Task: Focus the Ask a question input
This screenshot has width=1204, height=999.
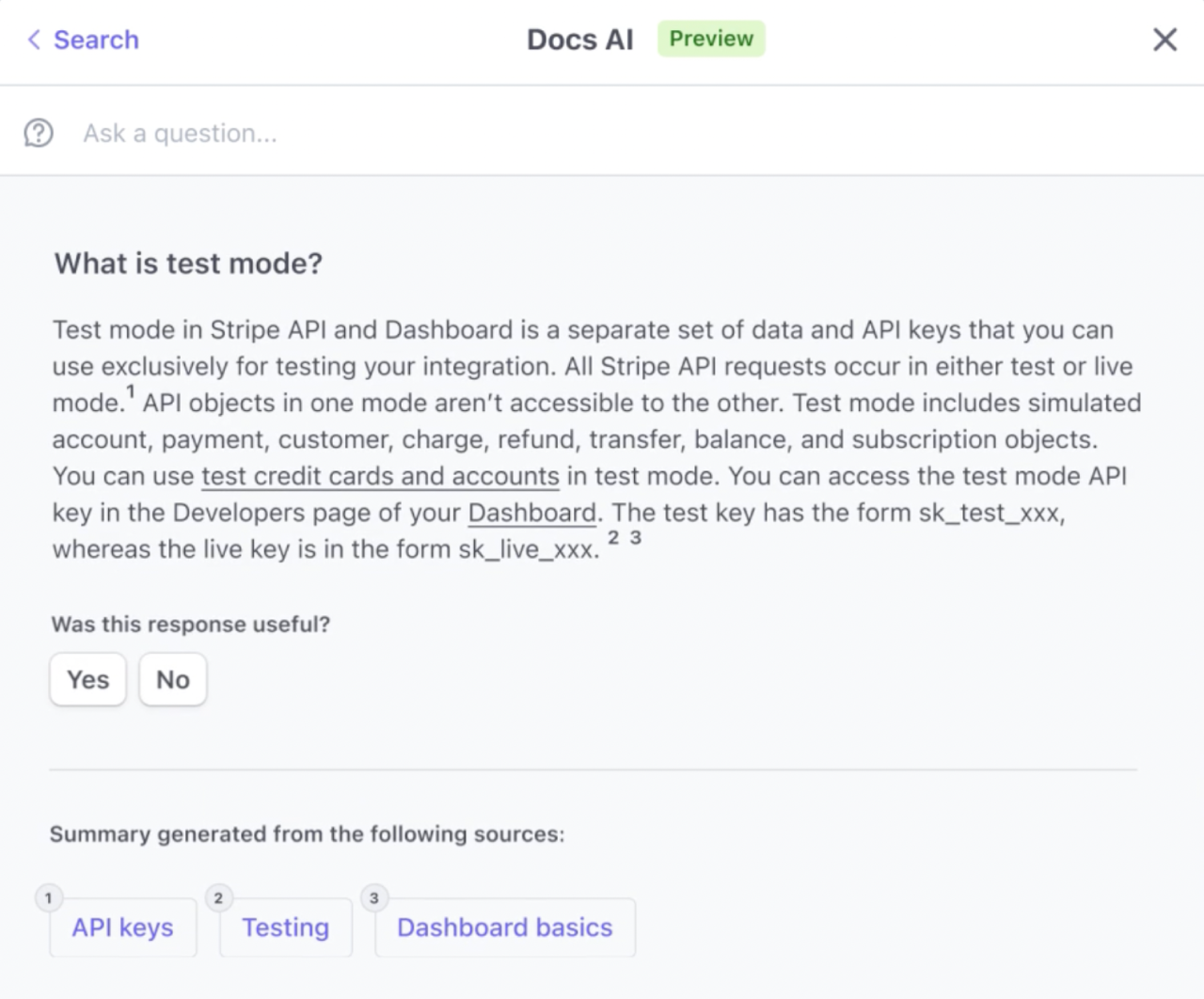Action: (564, 134)
